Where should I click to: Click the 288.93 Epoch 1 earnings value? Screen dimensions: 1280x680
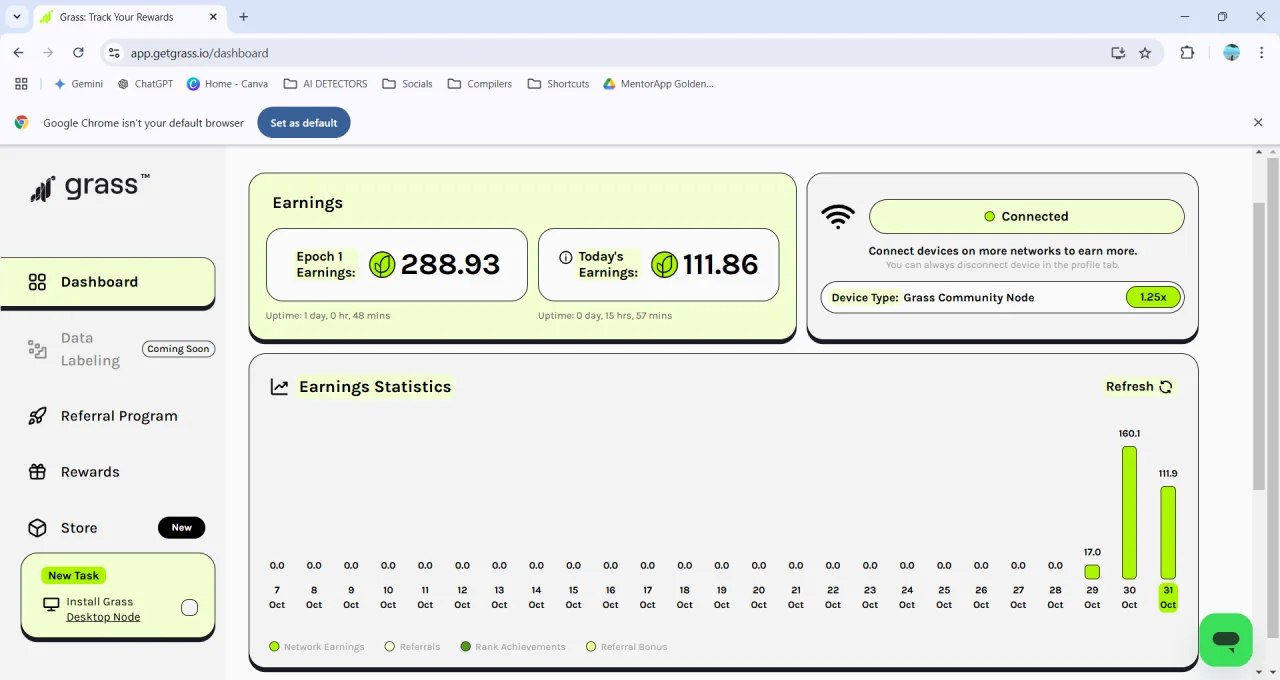pos(450,264)
